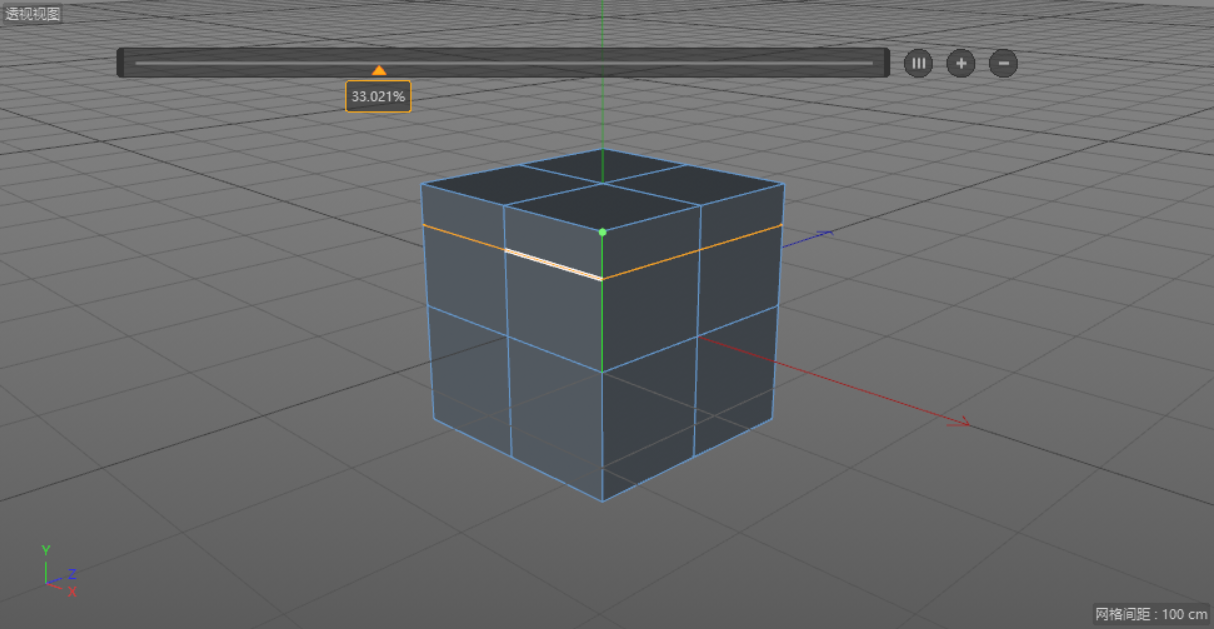Image resolution: width=1214 pixels, height=629 pixels.
Task: Click the green point on cube top
Action: (602, 232)
